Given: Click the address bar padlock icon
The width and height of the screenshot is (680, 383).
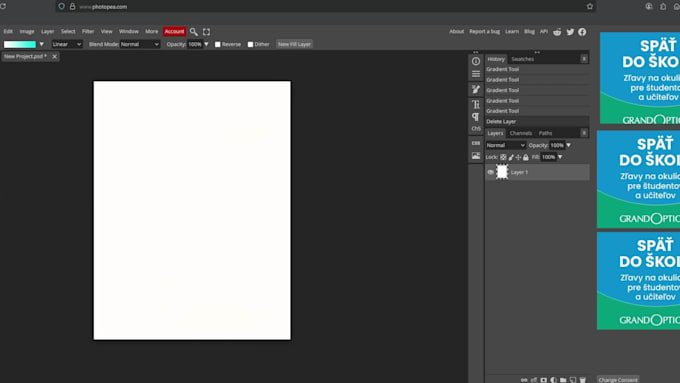Looking at the screenshot, I should click(72, 7).
